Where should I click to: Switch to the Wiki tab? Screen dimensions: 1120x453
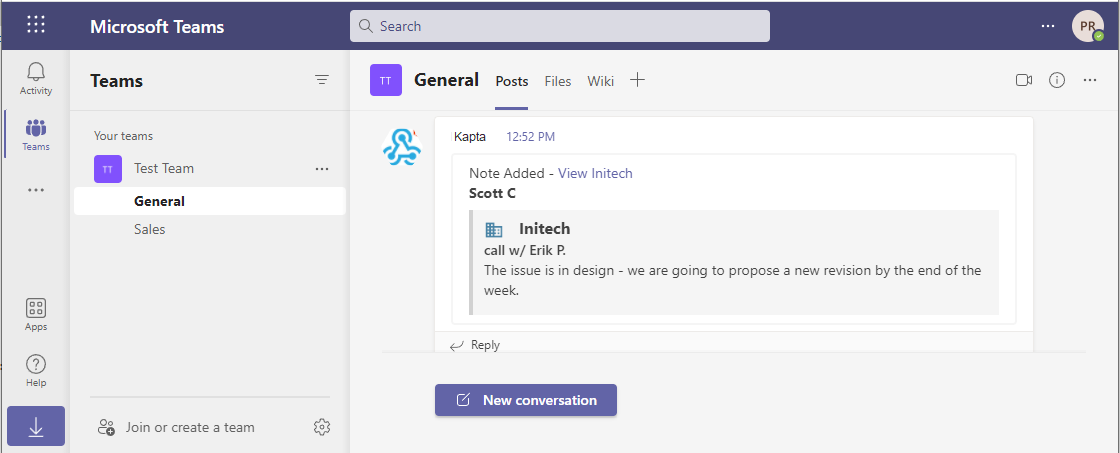point(601,81)
